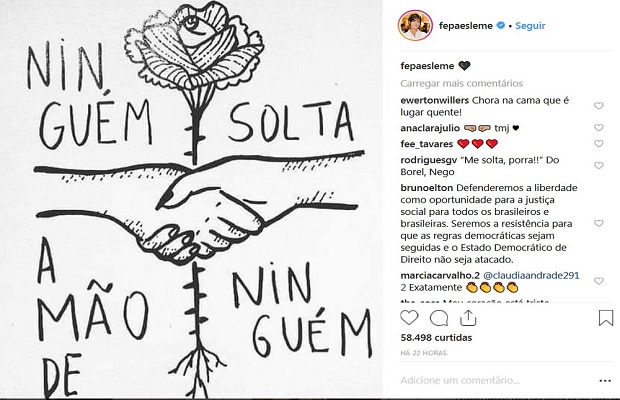Open the comment bubble icon

439,318
